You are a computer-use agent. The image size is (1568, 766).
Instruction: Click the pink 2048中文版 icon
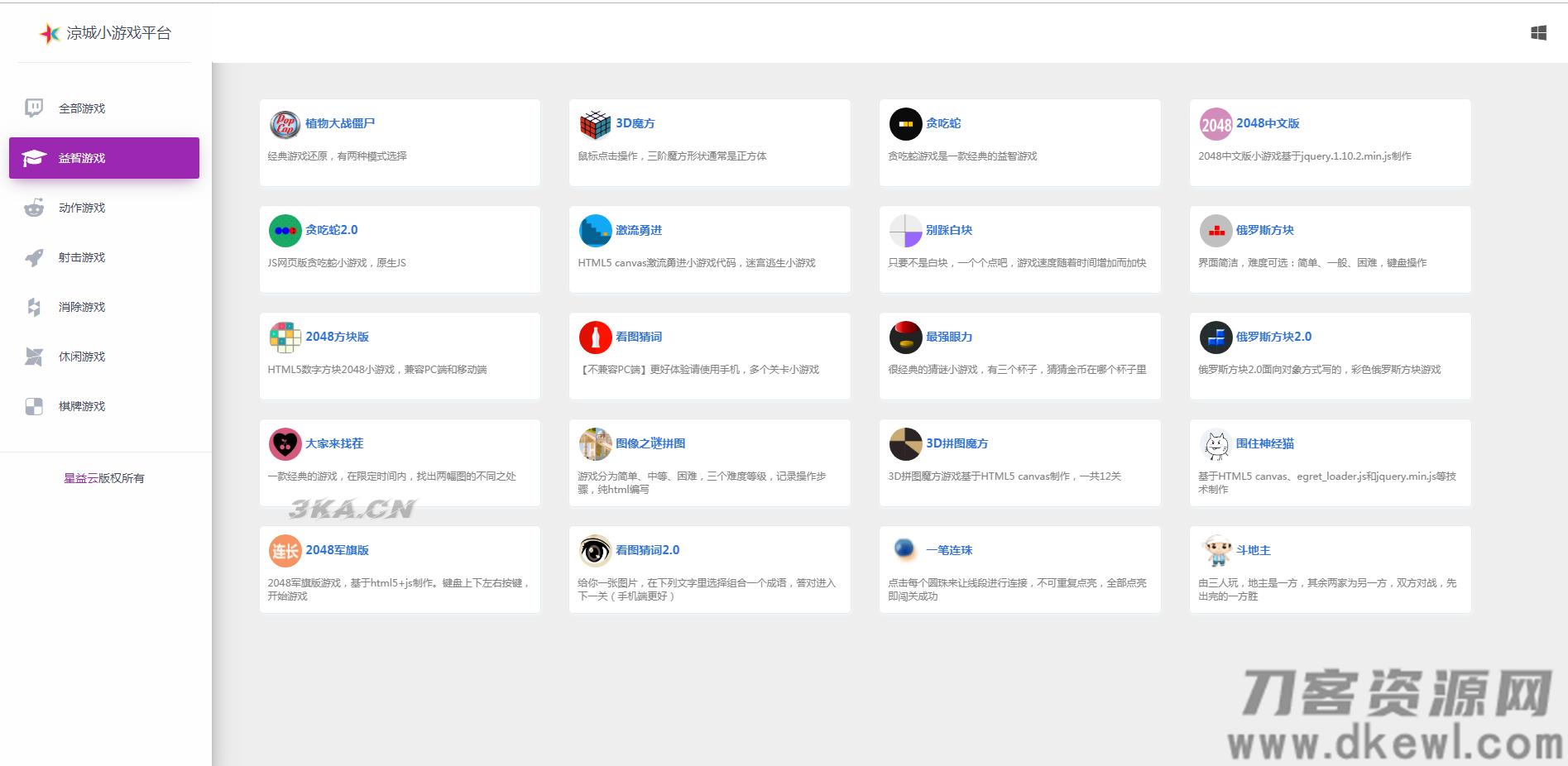click(x=1216, y=124)
